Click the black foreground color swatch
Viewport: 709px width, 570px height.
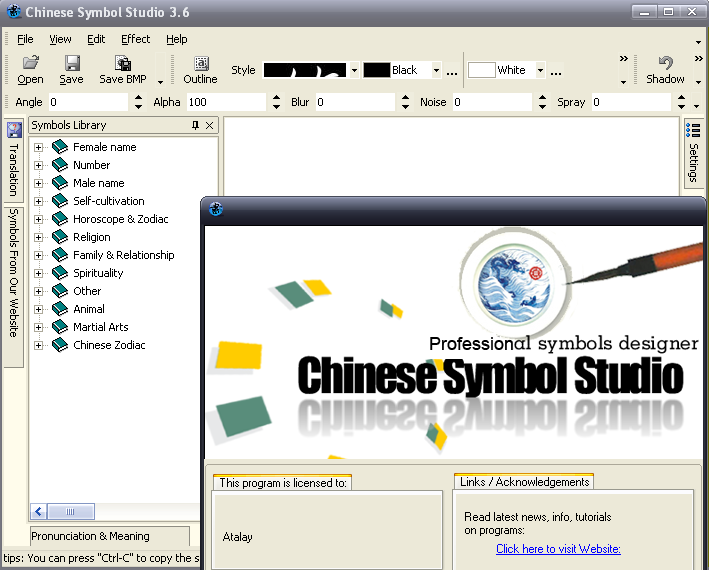[377, 70]
